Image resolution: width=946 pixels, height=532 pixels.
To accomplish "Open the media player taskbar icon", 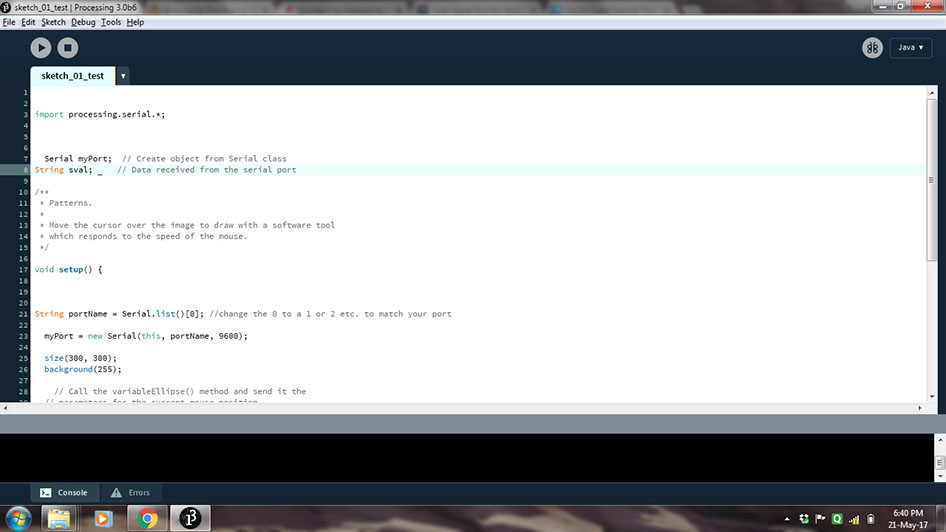I will point(103,519).
